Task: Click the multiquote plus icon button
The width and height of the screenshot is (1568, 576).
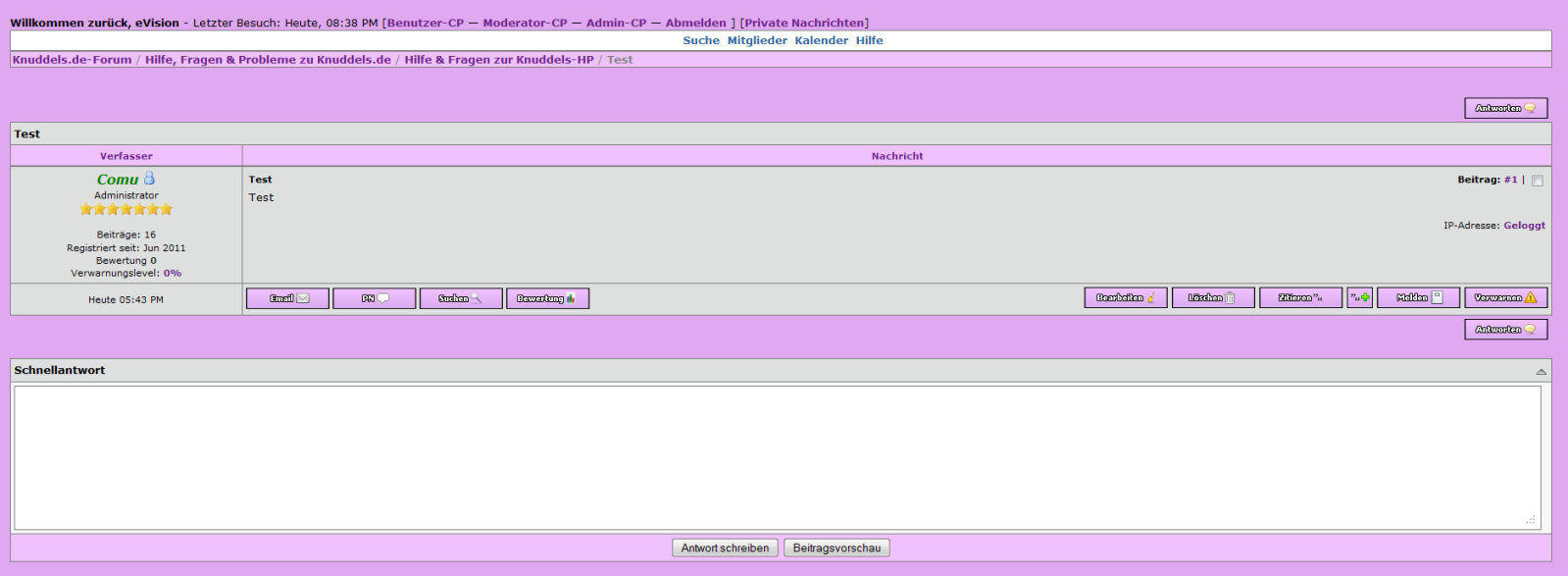Action: coord(1359,297)
